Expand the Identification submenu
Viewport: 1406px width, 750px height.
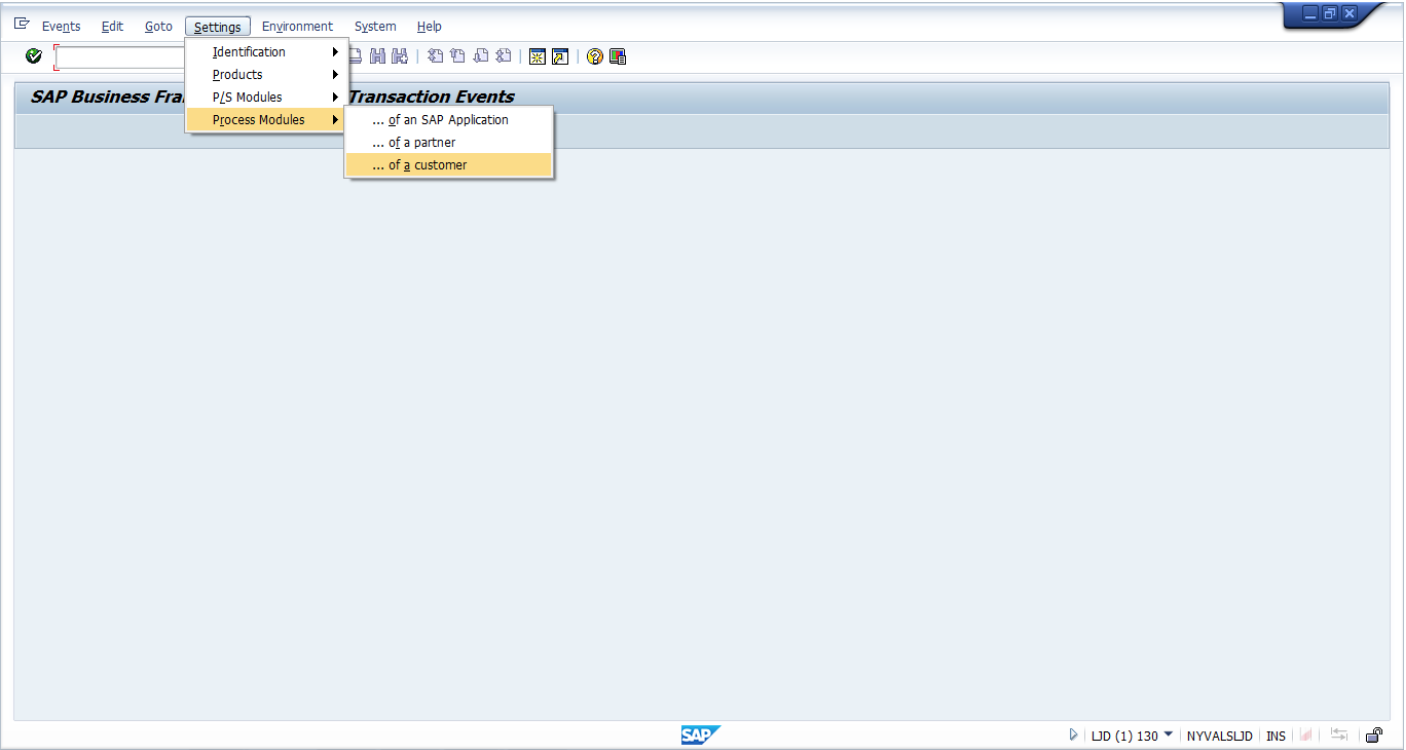248,51
